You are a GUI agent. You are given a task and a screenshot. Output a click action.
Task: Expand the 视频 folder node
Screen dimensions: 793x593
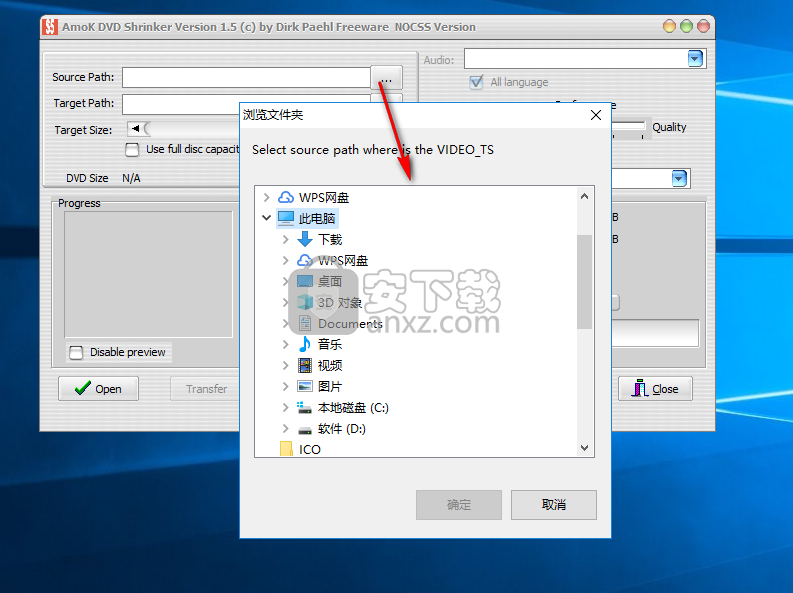click(x=286, y=365)
